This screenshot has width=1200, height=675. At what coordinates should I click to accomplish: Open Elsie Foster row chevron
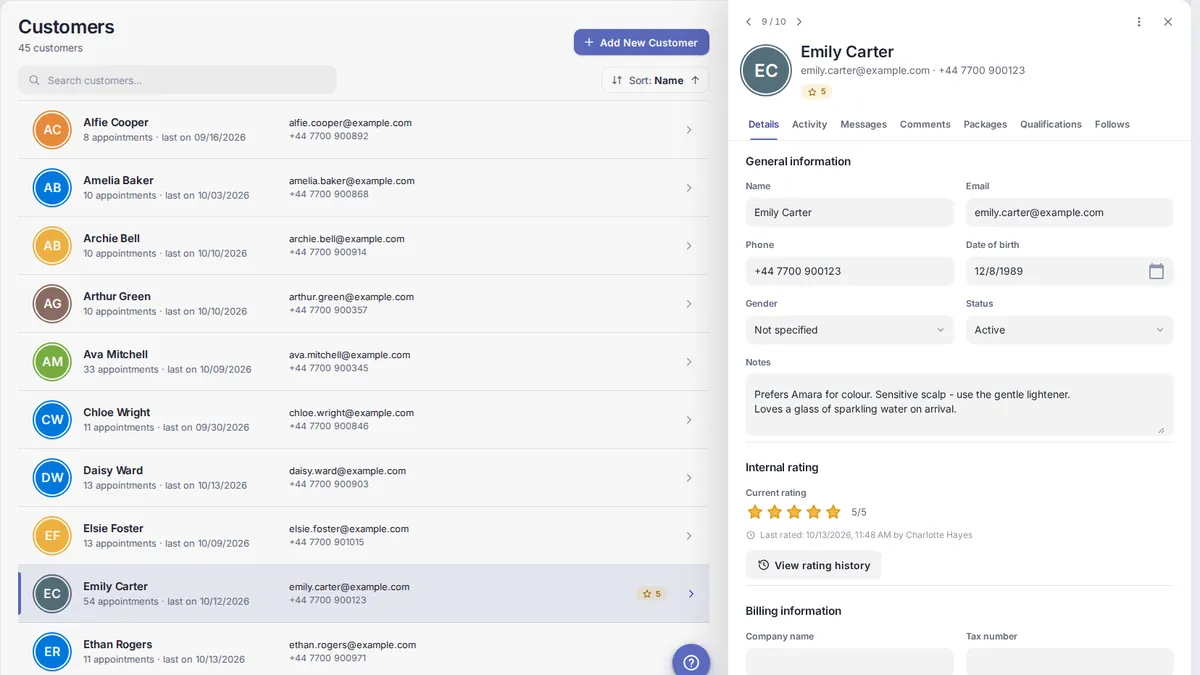tap(689, 536)
